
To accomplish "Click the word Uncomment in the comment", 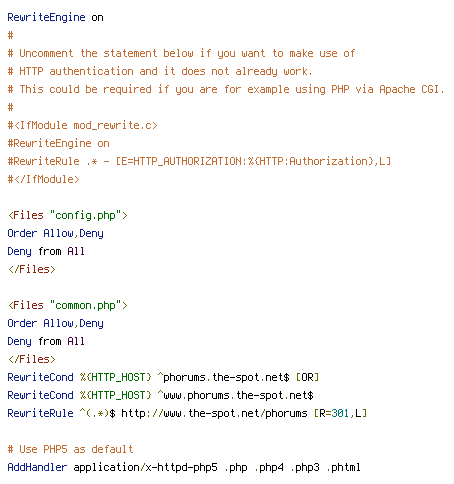I will click(x=46, y=53).
